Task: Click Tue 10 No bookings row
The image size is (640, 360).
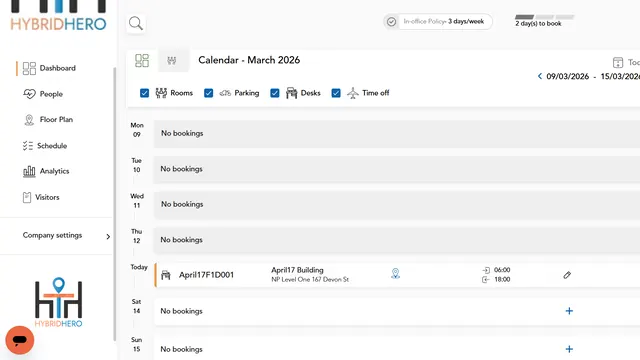Action: tap(397, 169)
